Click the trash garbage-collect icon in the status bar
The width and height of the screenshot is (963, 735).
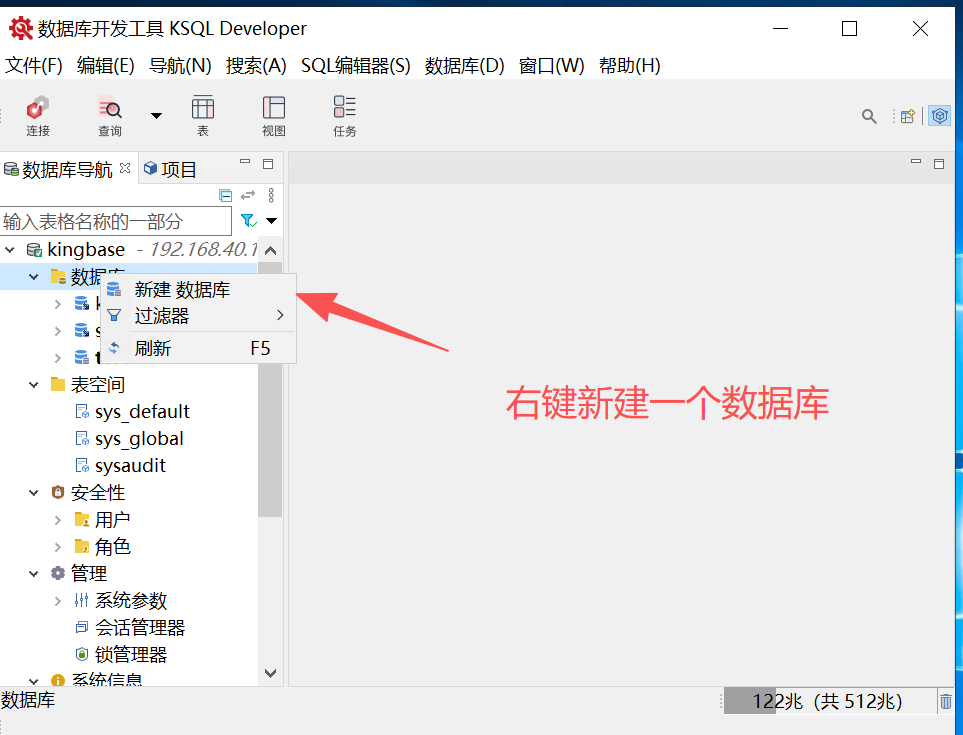(946, 701)
